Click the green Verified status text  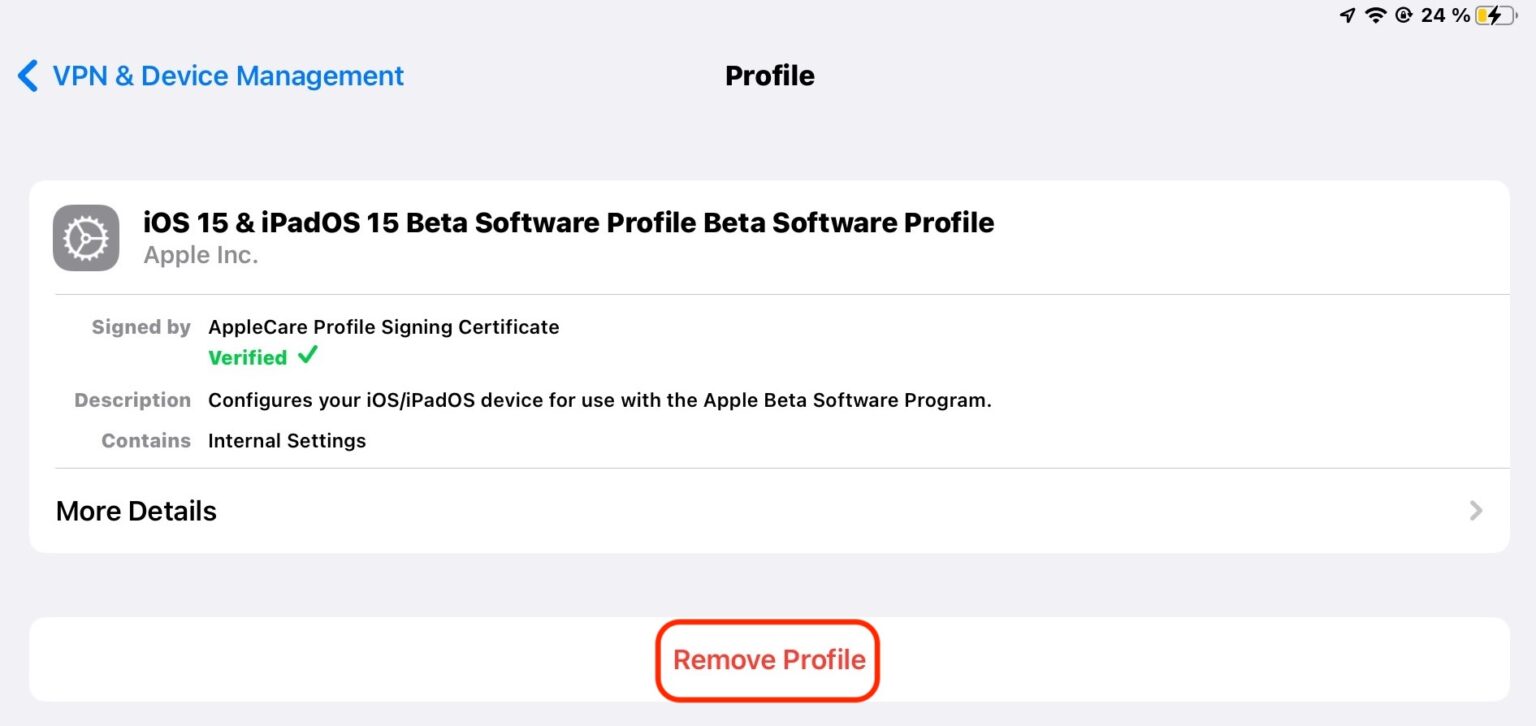click(247, 358)
